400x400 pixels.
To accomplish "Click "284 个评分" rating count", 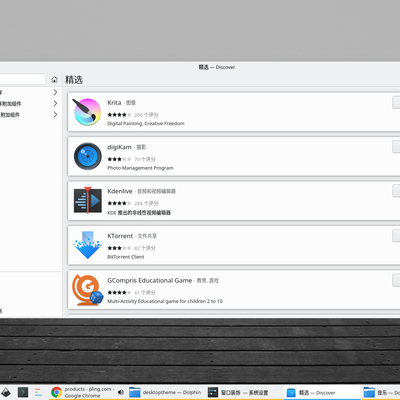I will click(x=146, y=203).
